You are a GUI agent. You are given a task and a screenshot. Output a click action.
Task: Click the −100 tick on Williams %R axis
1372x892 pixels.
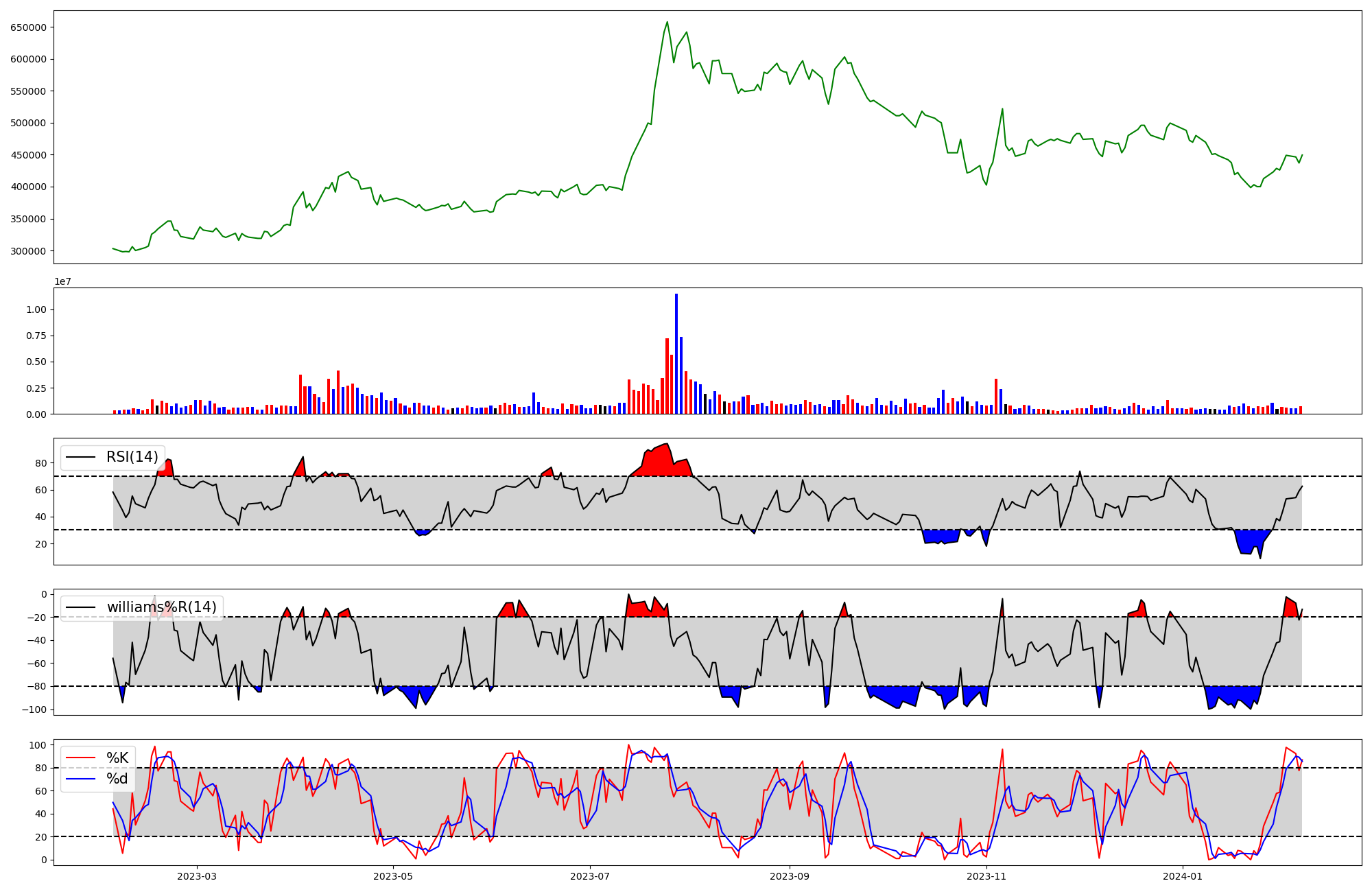(x=33, y=709)
